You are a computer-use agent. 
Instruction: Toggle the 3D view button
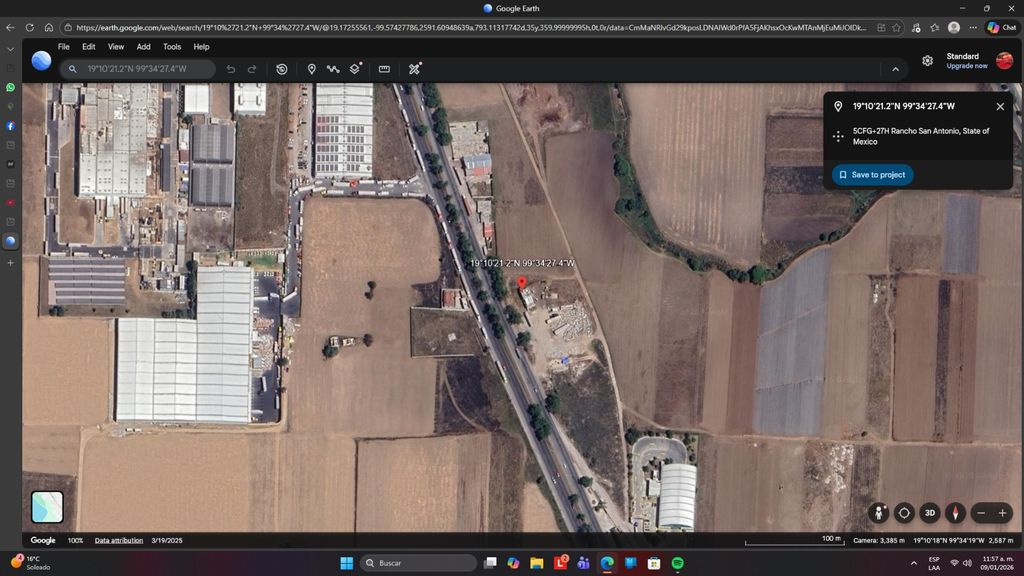coord(929,513)
